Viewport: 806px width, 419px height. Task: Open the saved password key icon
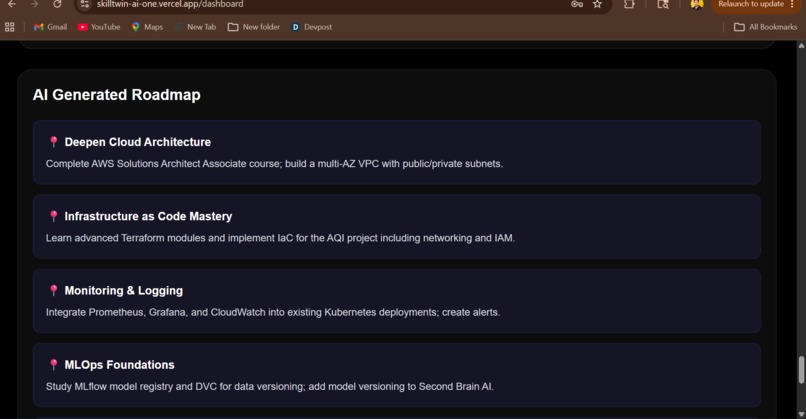pyautogui.click(x=577, y=4)
